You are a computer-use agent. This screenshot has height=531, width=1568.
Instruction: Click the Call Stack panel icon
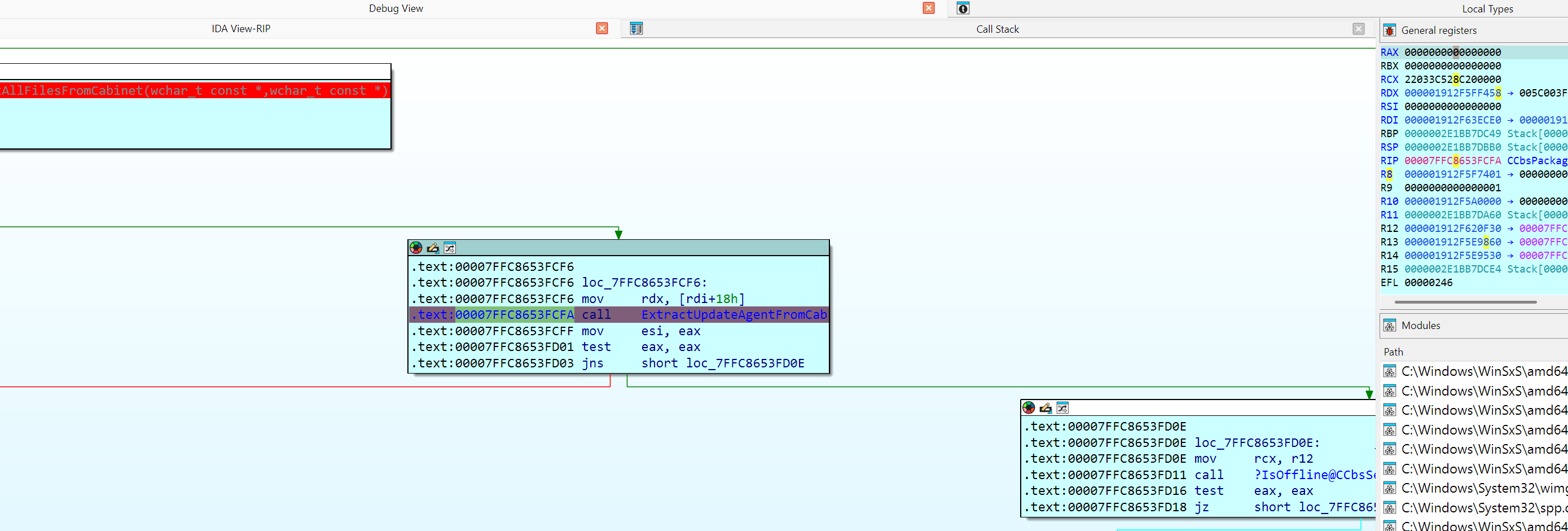[x=636, y=29]
